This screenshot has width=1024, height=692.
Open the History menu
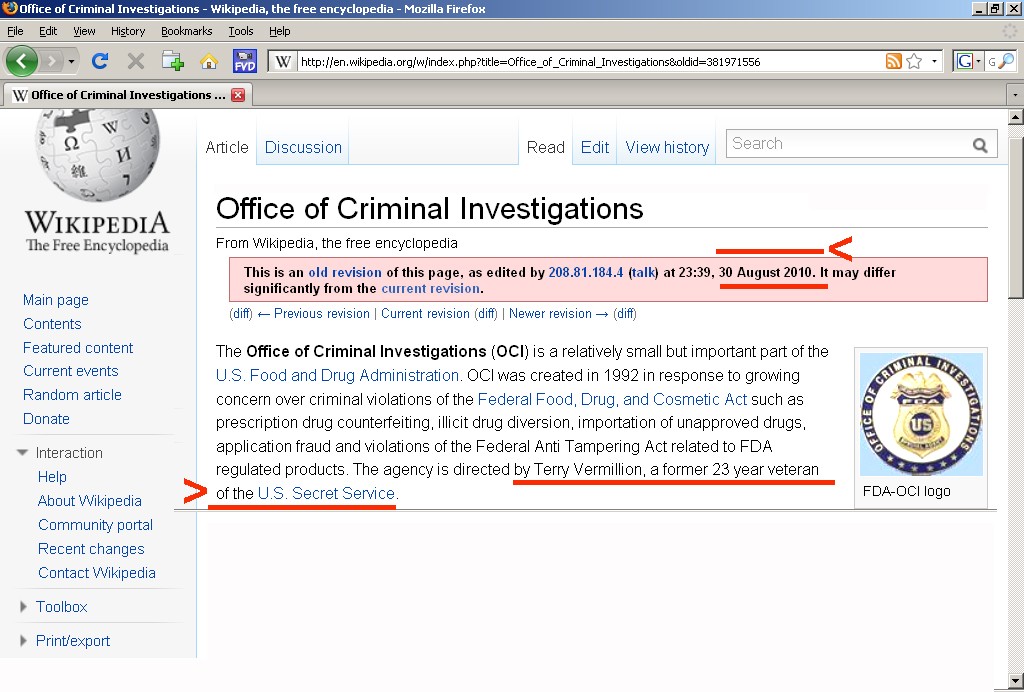click(x=128, y=31)
